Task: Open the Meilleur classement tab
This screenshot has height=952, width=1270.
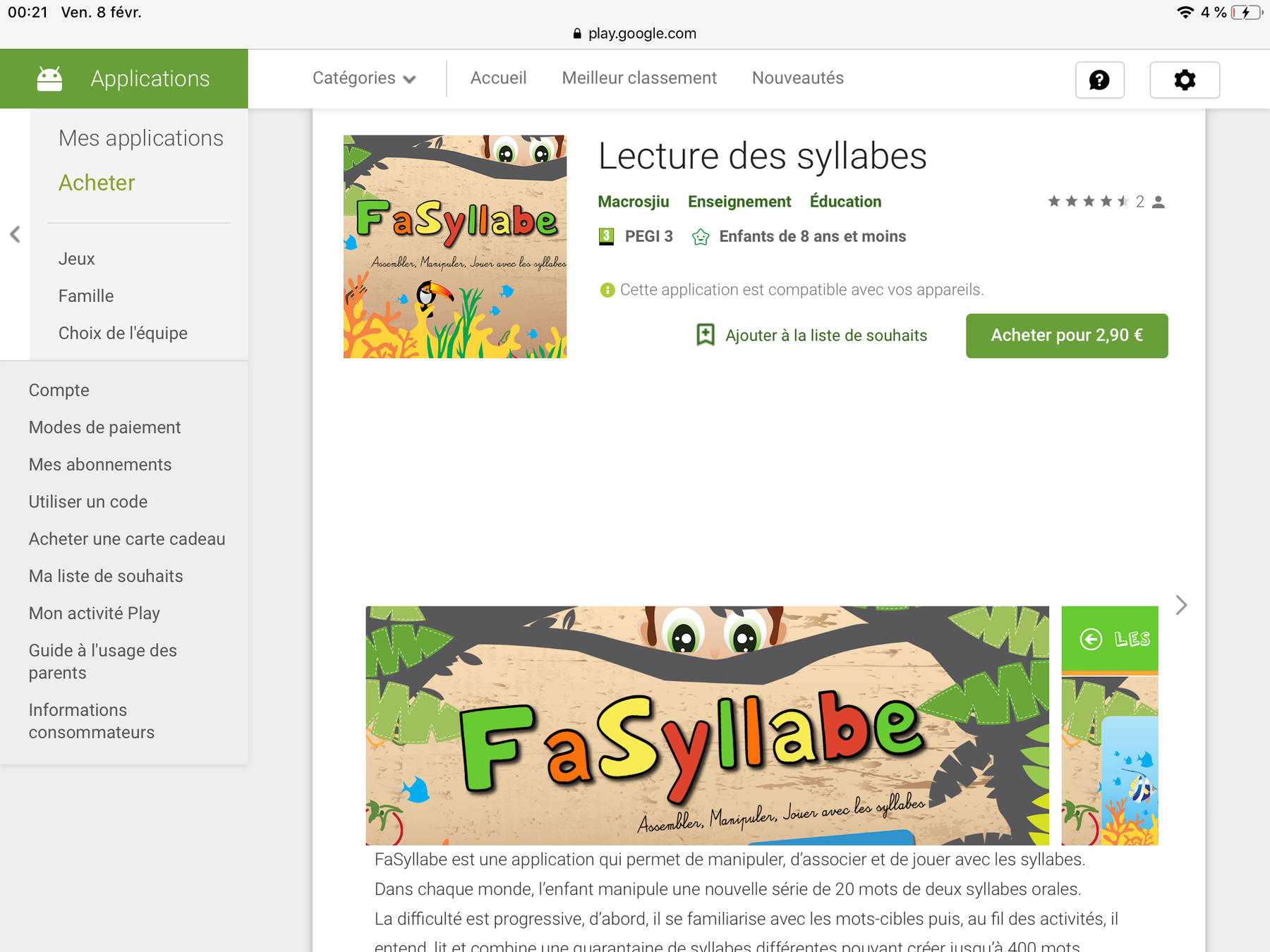Action: (x=639, y=78)
